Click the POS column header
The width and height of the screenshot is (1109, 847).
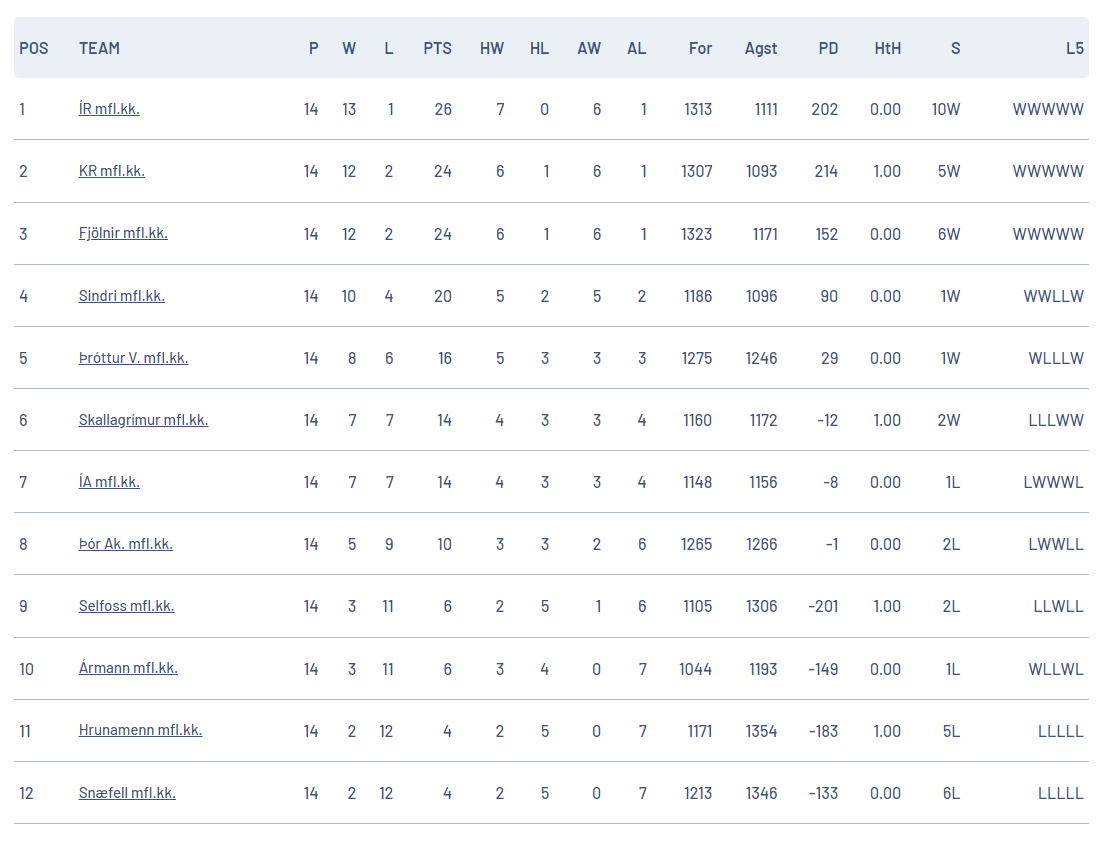[34, 48]
